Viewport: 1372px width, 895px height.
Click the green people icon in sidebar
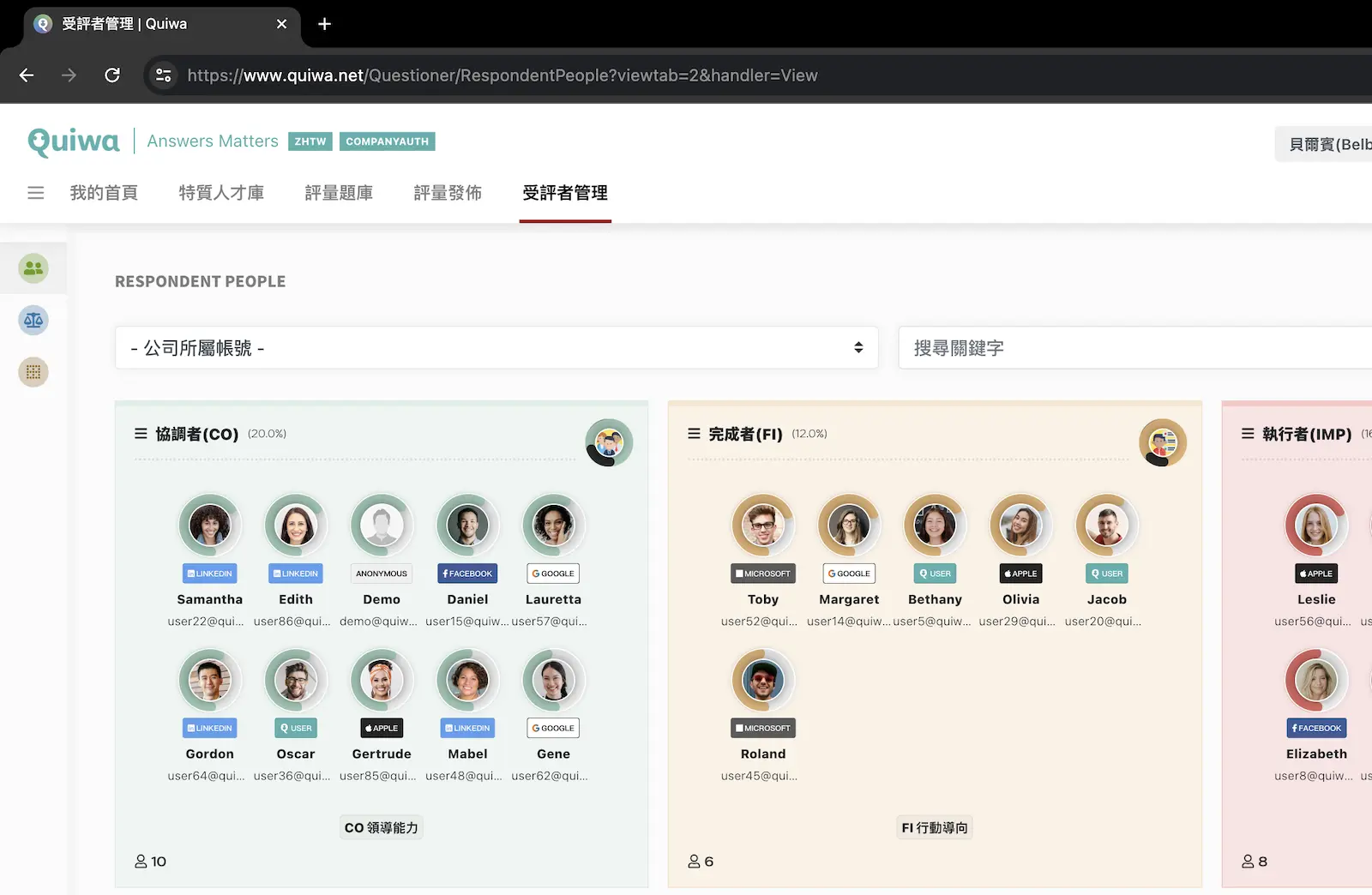click(x=33, y=268)
